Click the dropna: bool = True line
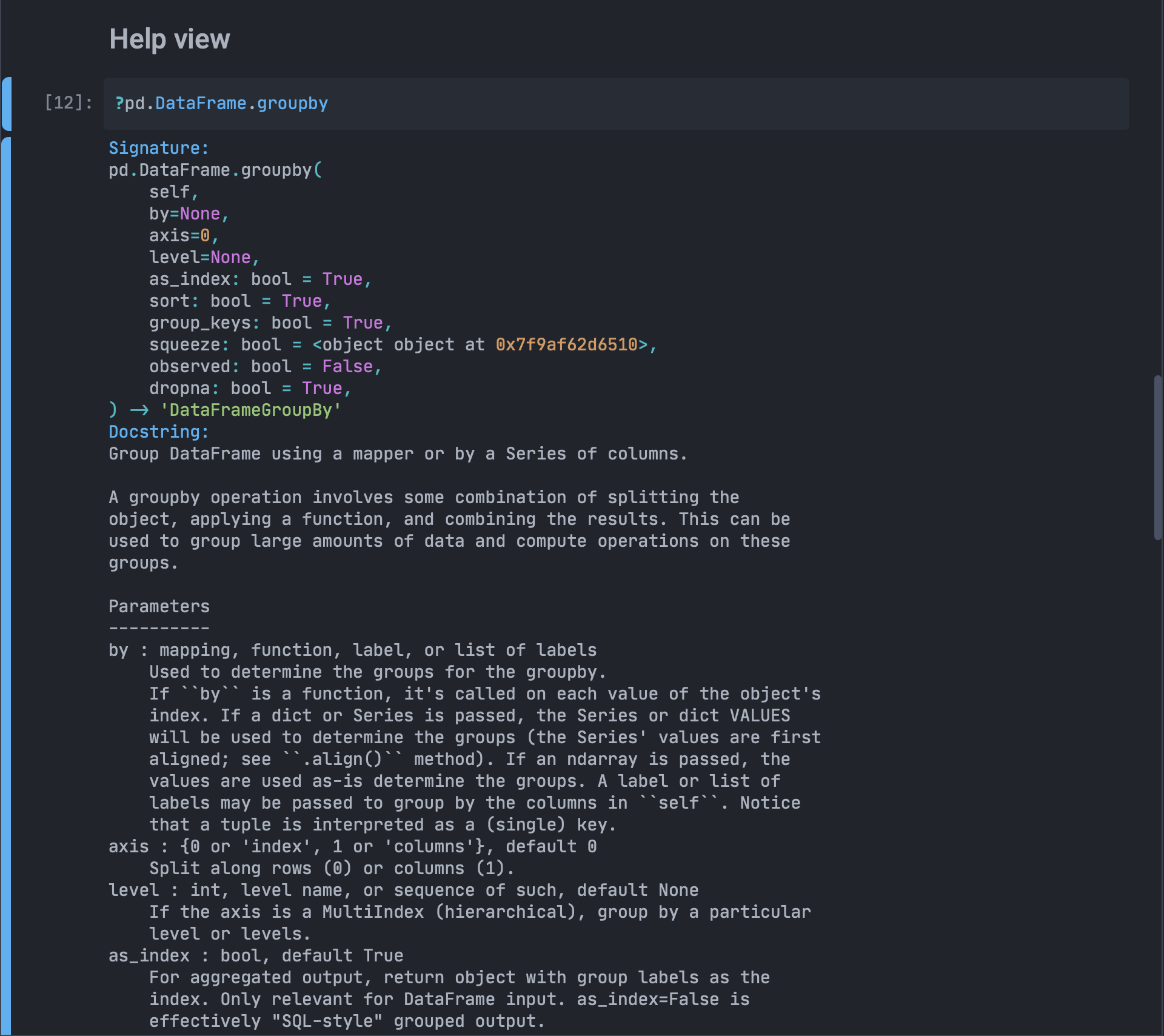The height and width of the screenshot is (1036, 1164). coord(250,389)
